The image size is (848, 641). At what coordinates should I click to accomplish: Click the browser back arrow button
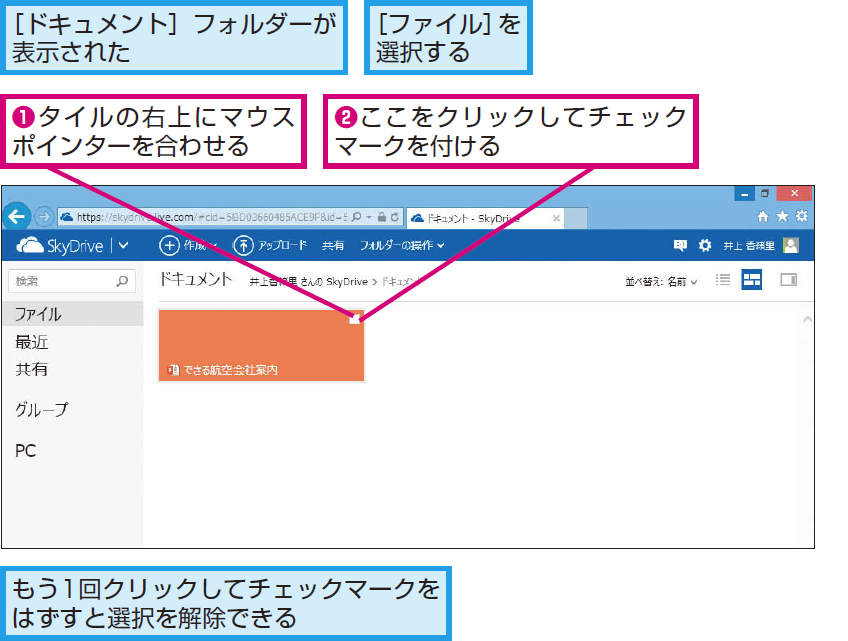[17, 216]
